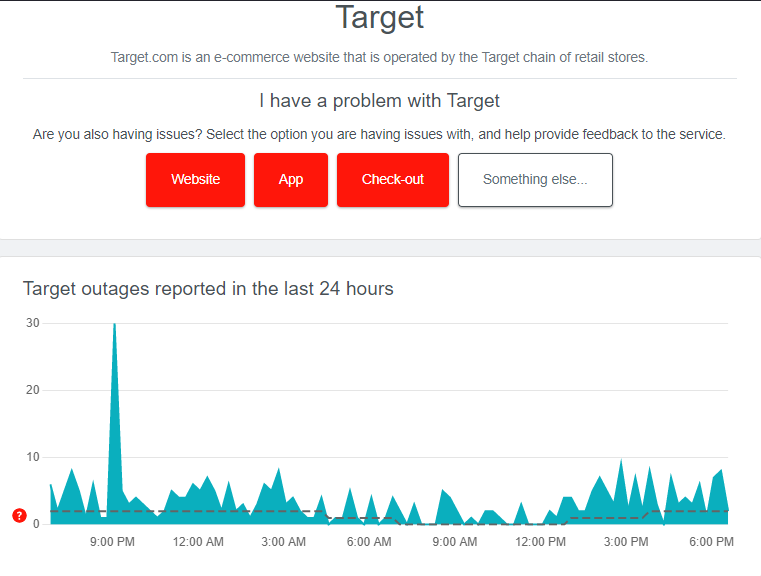Viewport: 761px width, 576px height.
Task: Select the Check-out issue button
Action: [393, 180]
